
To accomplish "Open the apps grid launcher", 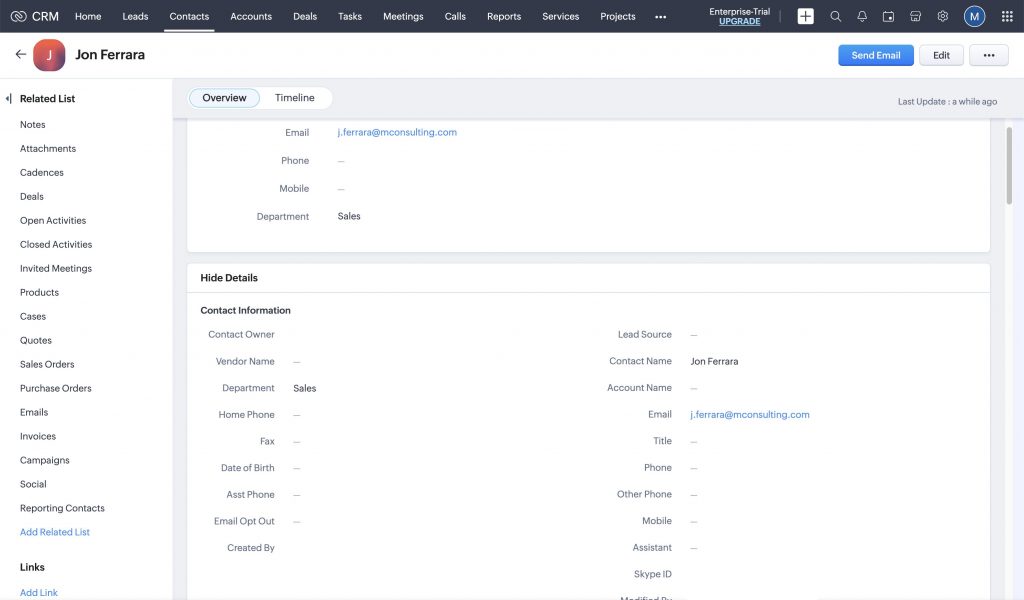I will click(1006, 16).
